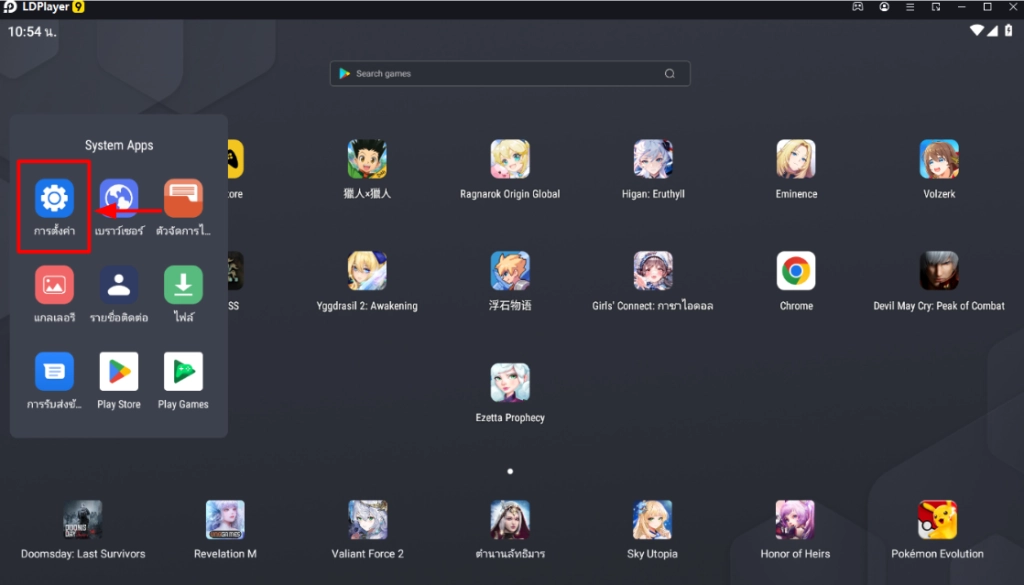Launch the Play Store app
Screen dimensions: 1024x585
pyautogui.click(x=119, y=372)
